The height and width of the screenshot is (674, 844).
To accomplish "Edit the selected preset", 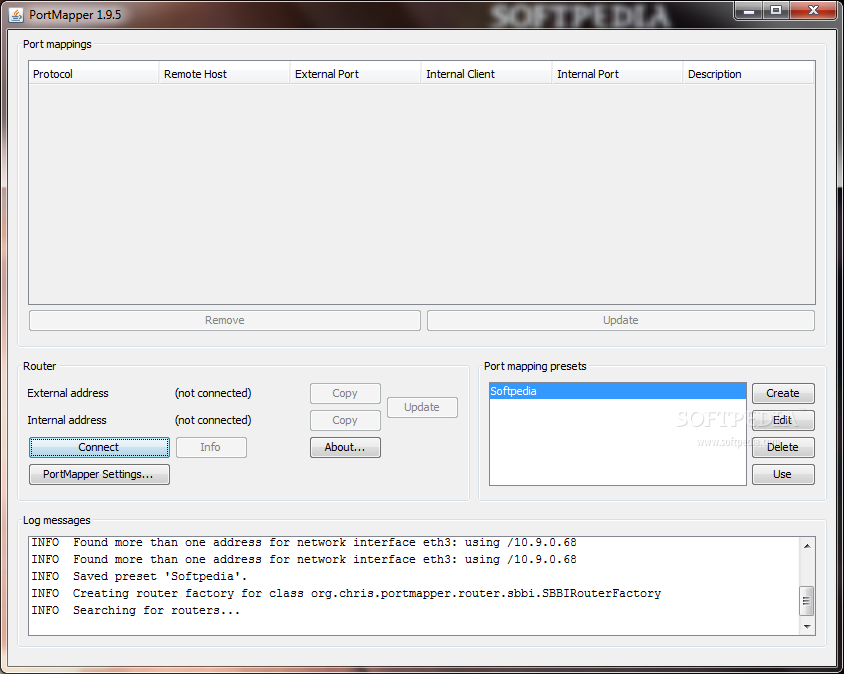I will pos(783,420).
